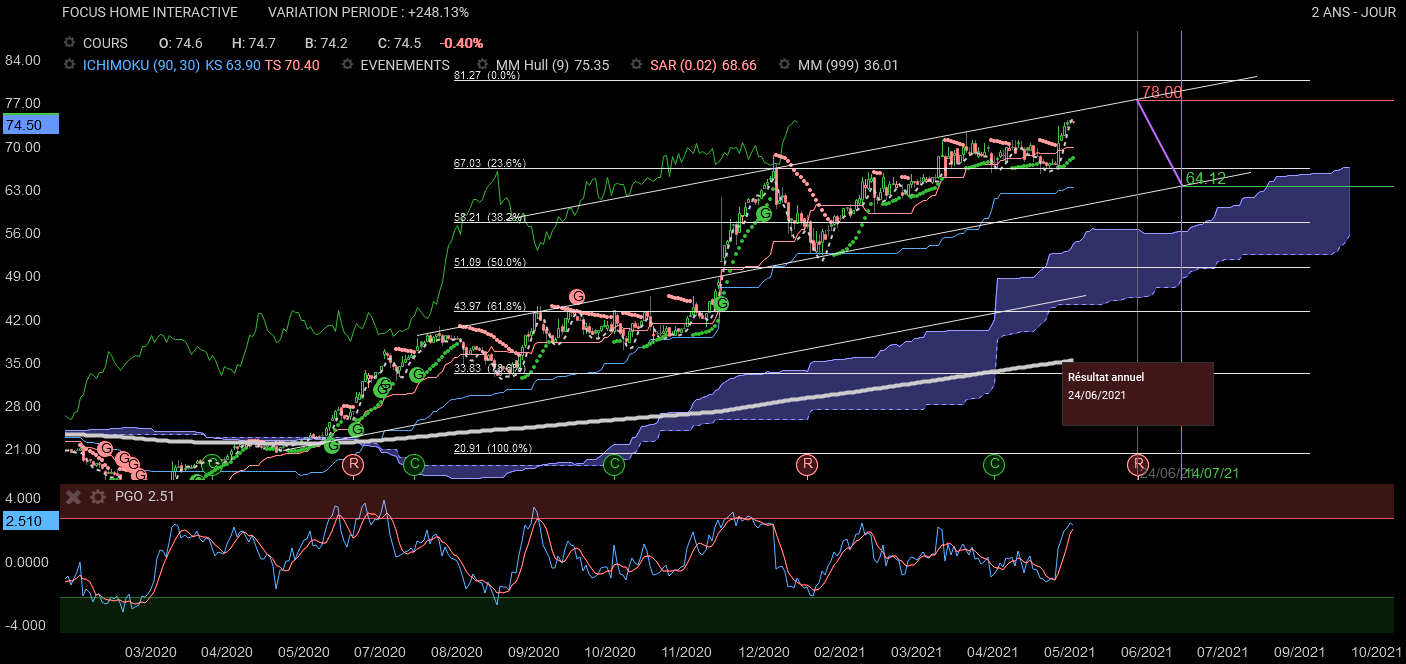Click the red R event between 05/2020 and 07/2020

352,464
